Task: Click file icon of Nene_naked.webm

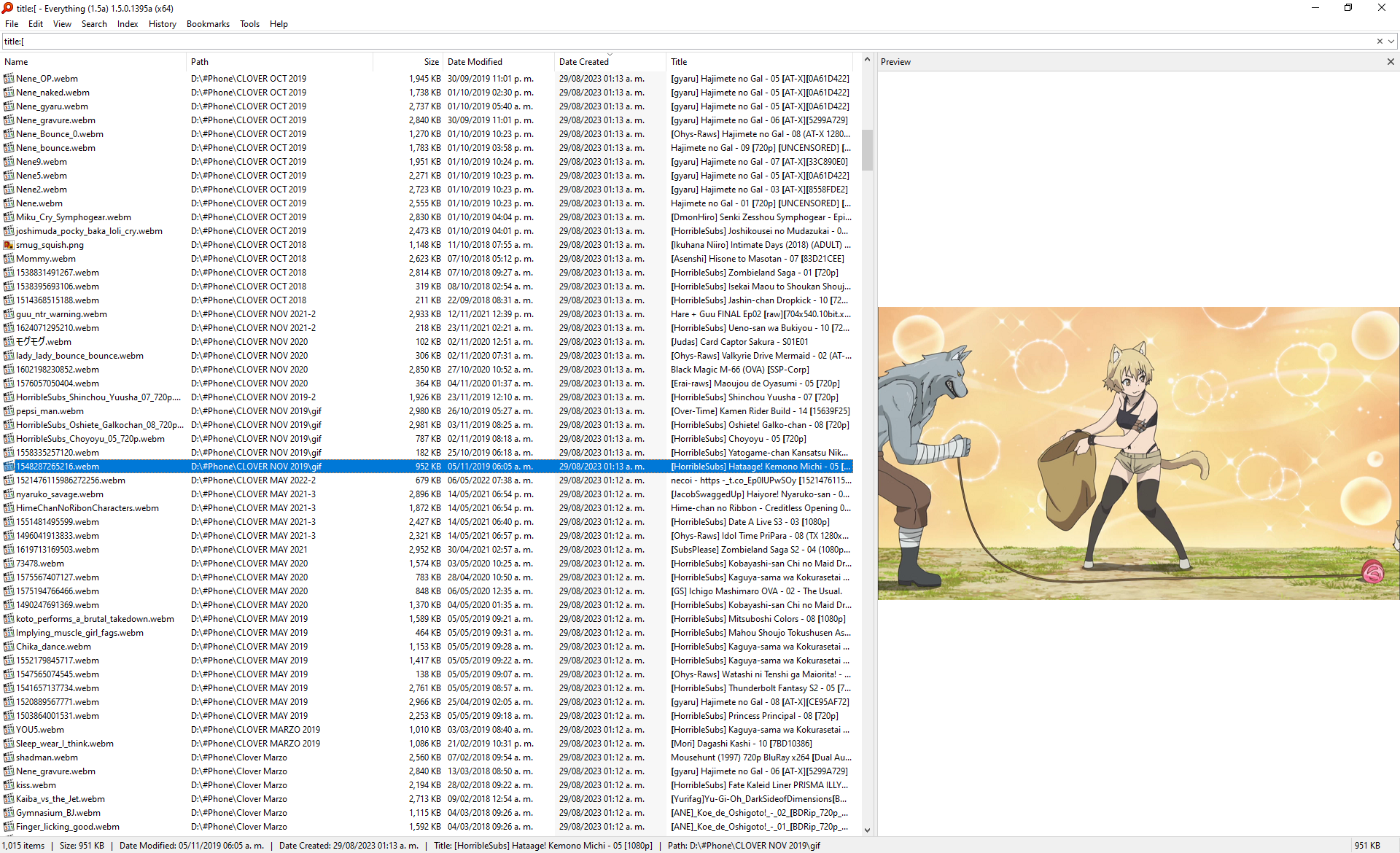Action: point(9,93)
